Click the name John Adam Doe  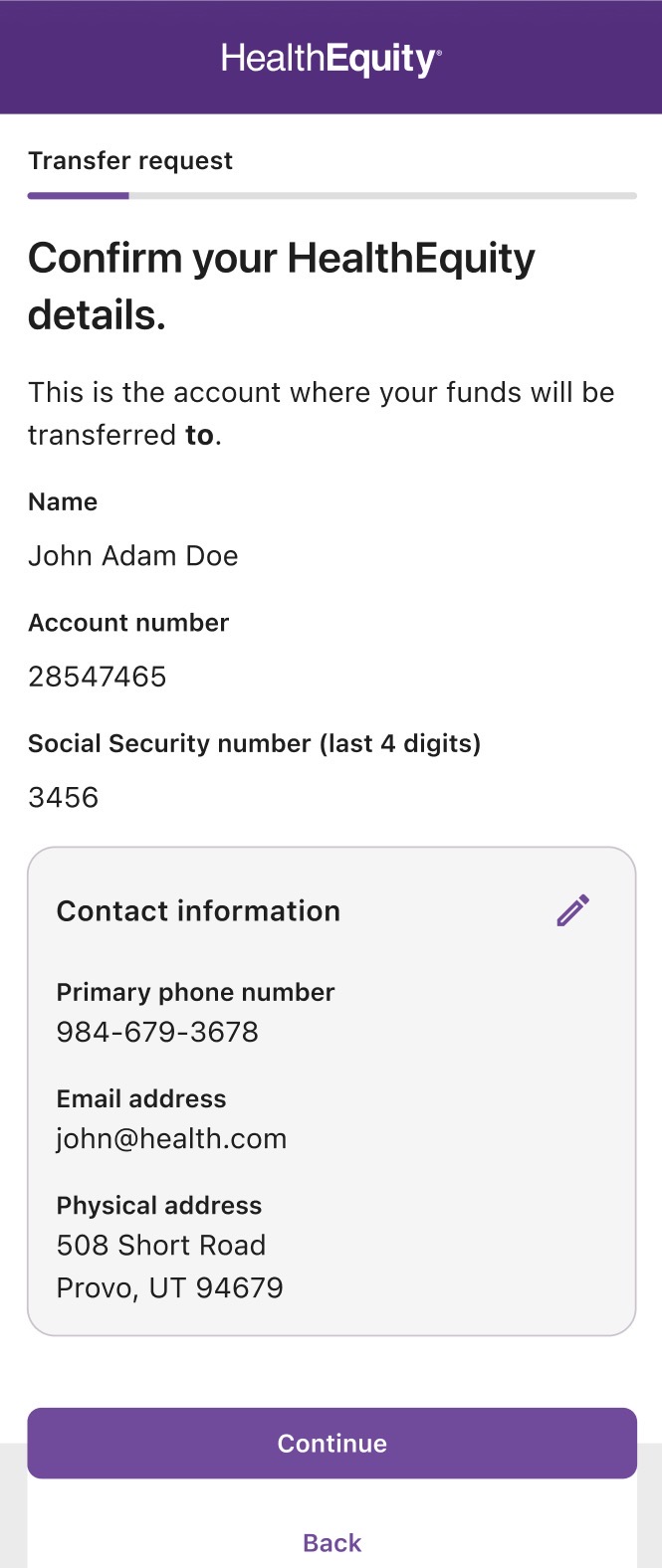coord(133,555)
